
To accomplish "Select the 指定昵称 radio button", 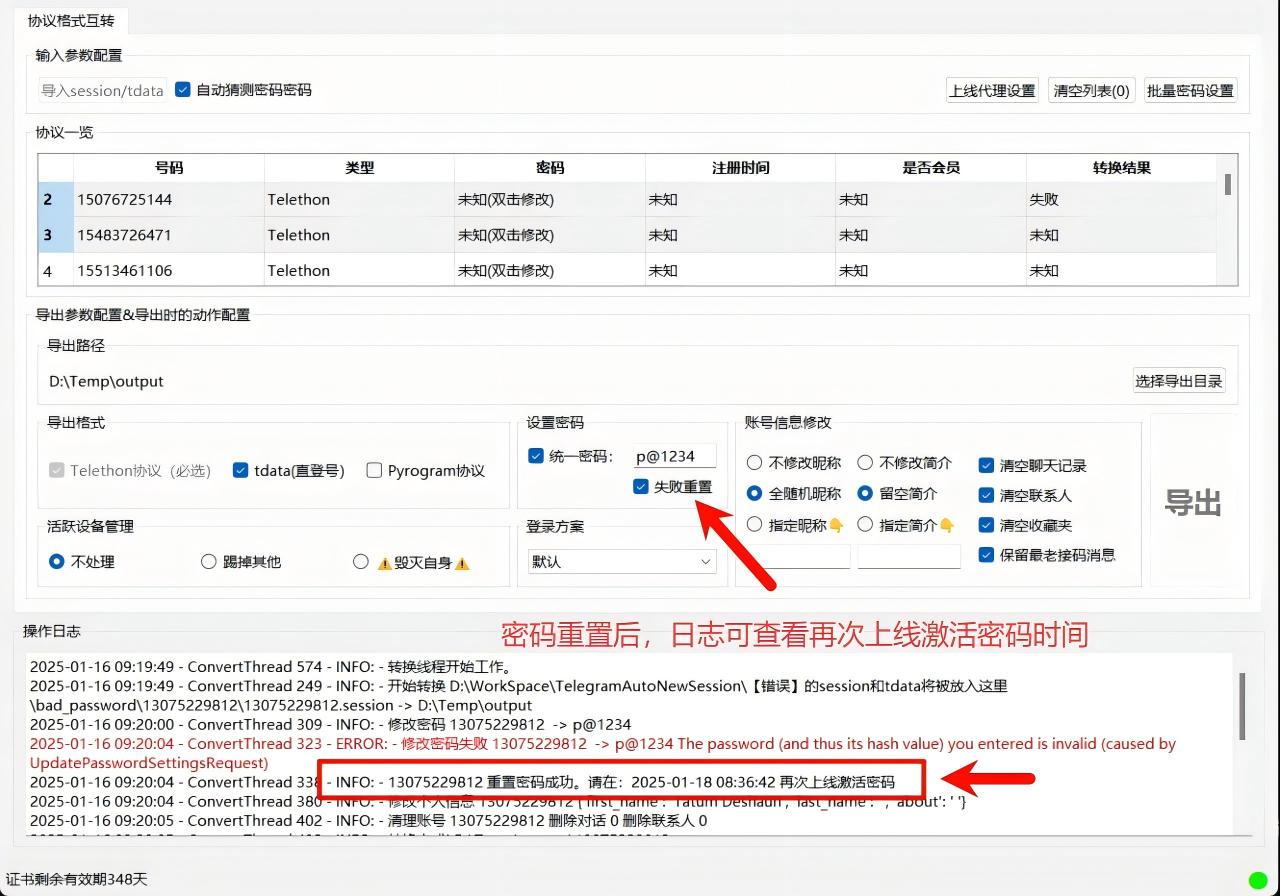I will [755, 524].
